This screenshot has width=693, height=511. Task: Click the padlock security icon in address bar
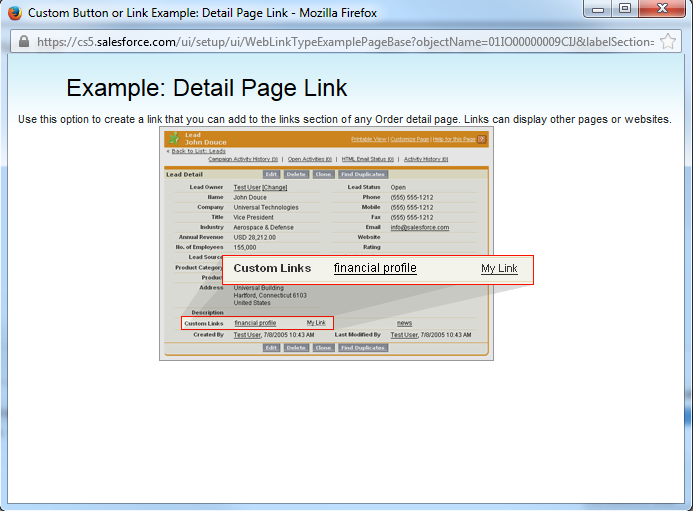pyautogui.click(x=24, y=42)
